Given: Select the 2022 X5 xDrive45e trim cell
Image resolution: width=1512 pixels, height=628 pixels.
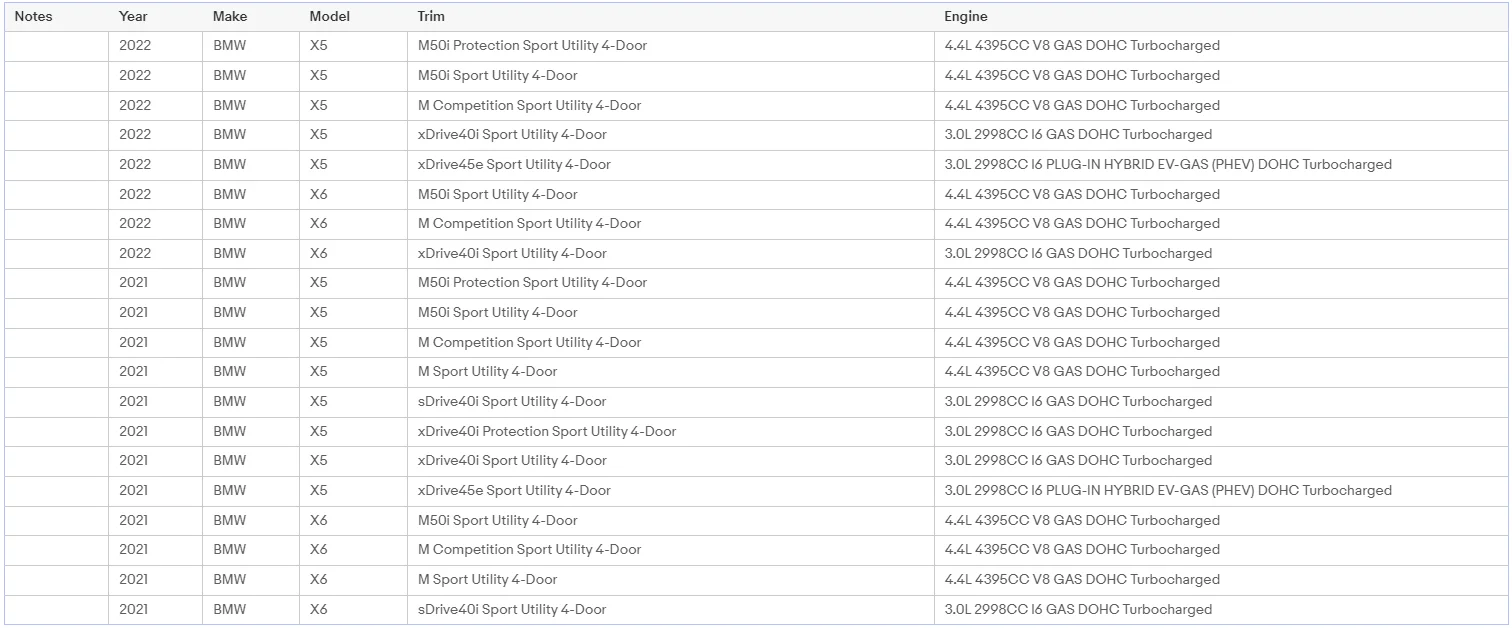Looking at the screenshot, I should click(x=671, y=165).
